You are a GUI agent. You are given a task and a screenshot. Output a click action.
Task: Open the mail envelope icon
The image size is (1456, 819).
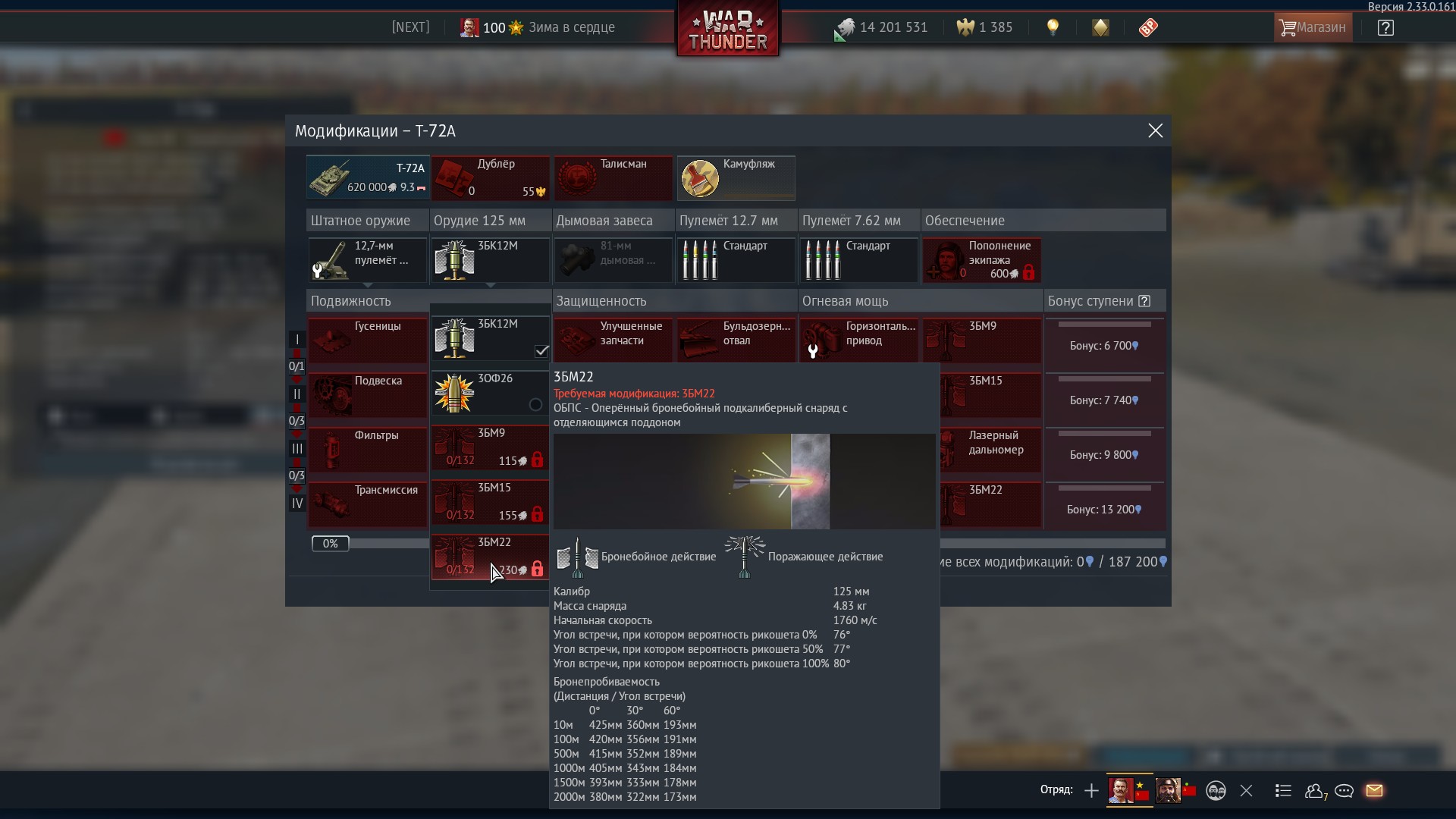pyautogui.click(x=1374, y=791)
